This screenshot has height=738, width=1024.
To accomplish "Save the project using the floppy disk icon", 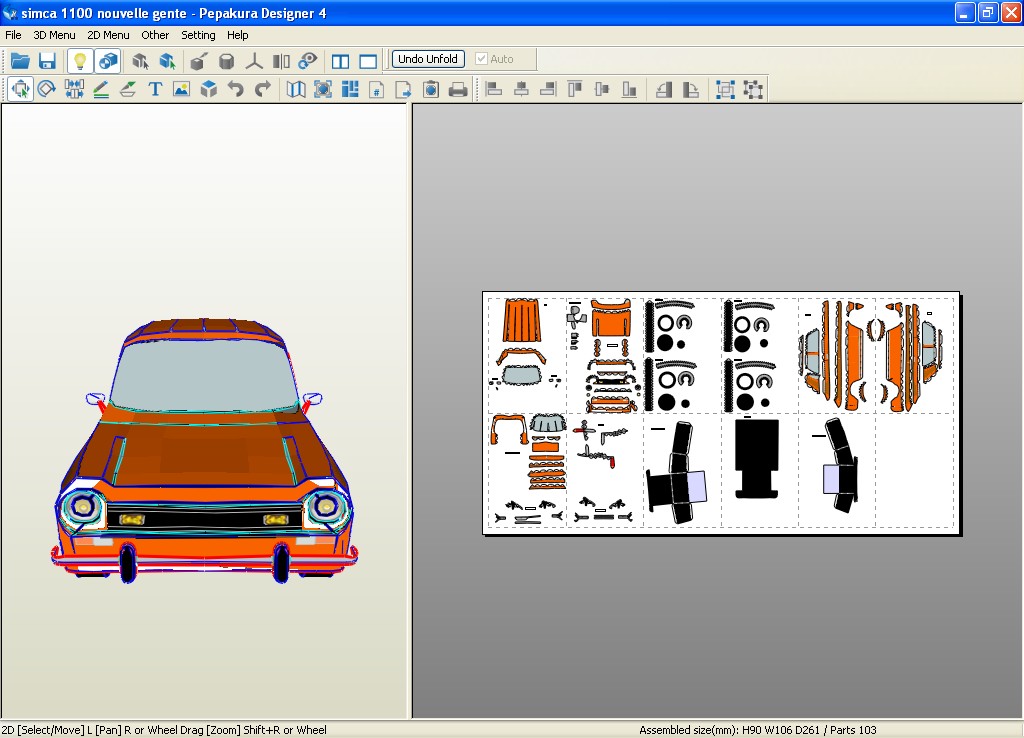I will [46, 61].
